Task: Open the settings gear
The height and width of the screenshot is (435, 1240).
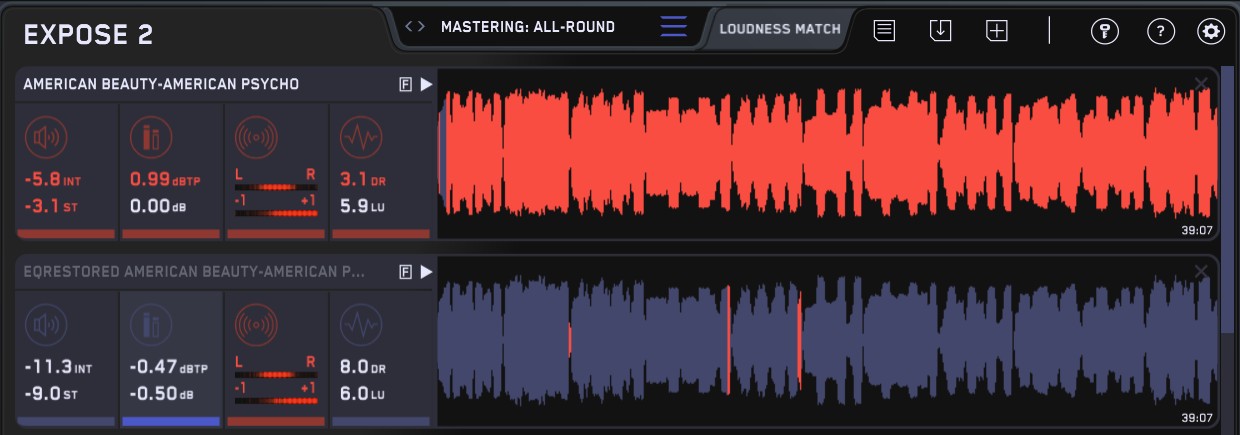Action: click(1211, 31)
